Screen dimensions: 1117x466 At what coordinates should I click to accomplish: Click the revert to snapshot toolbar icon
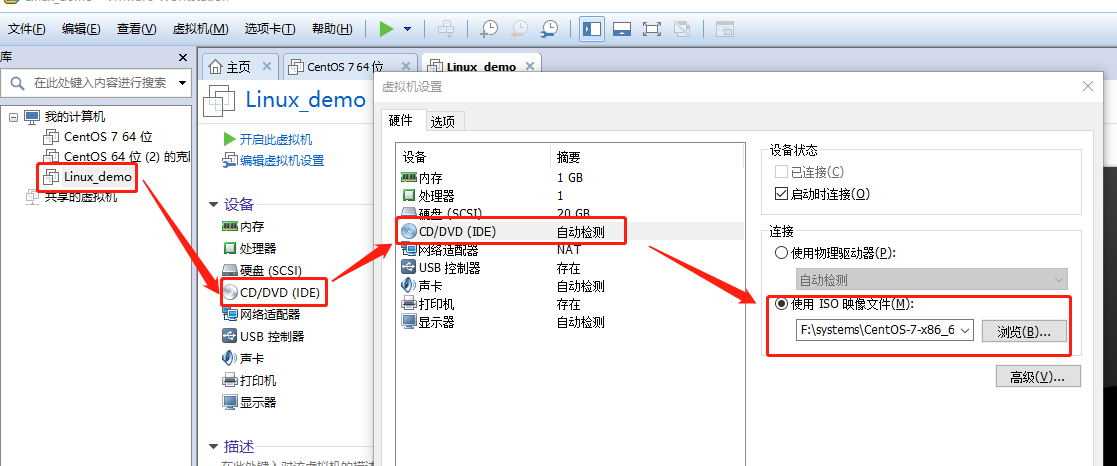(519, 29)
